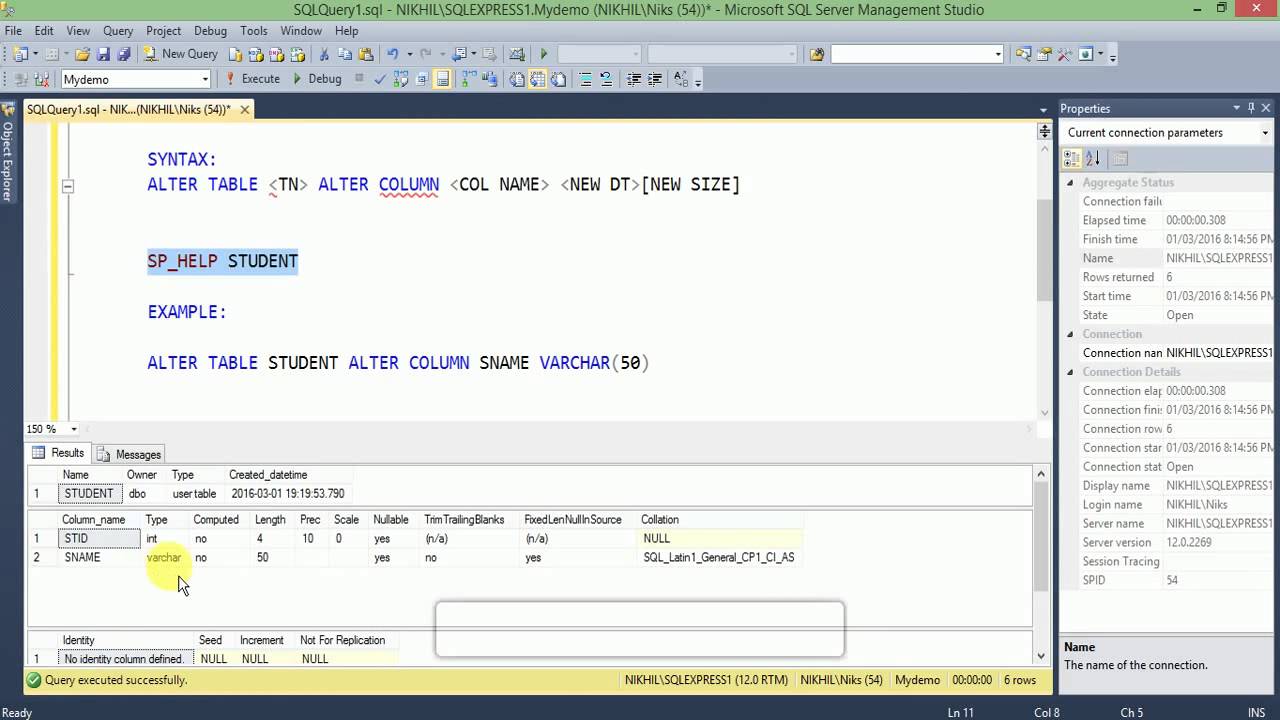
Task: Open the Mydemo database dropdown
Action: 205,79
